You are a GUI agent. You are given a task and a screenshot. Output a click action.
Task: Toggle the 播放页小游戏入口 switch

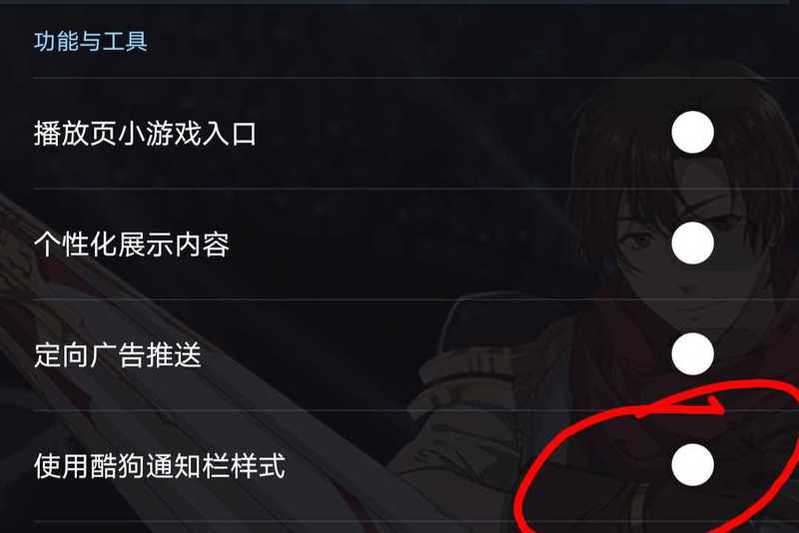tap(692, 132)
